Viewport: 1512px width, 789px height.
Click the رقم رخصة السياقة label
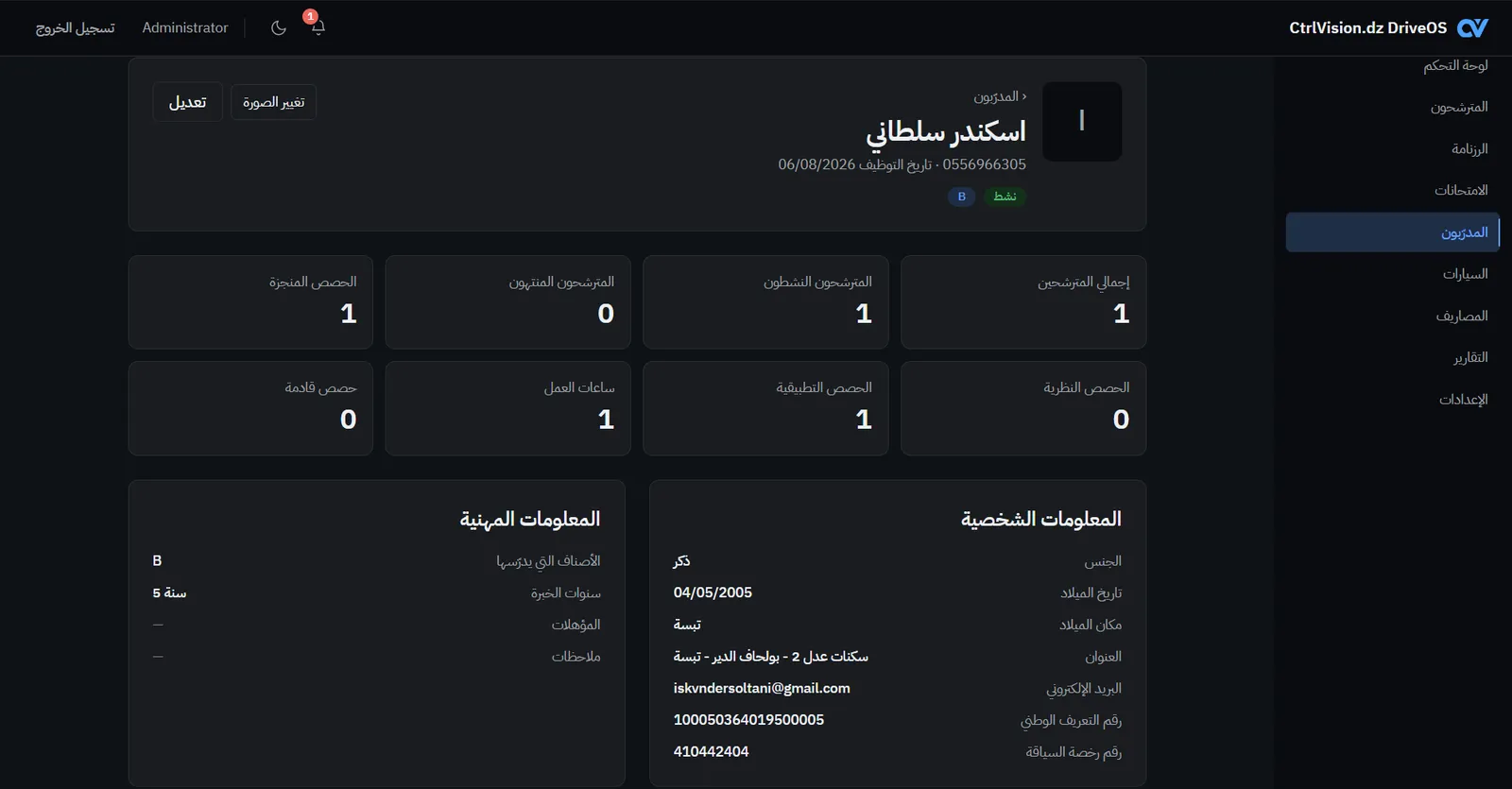tap(1074, 752)
